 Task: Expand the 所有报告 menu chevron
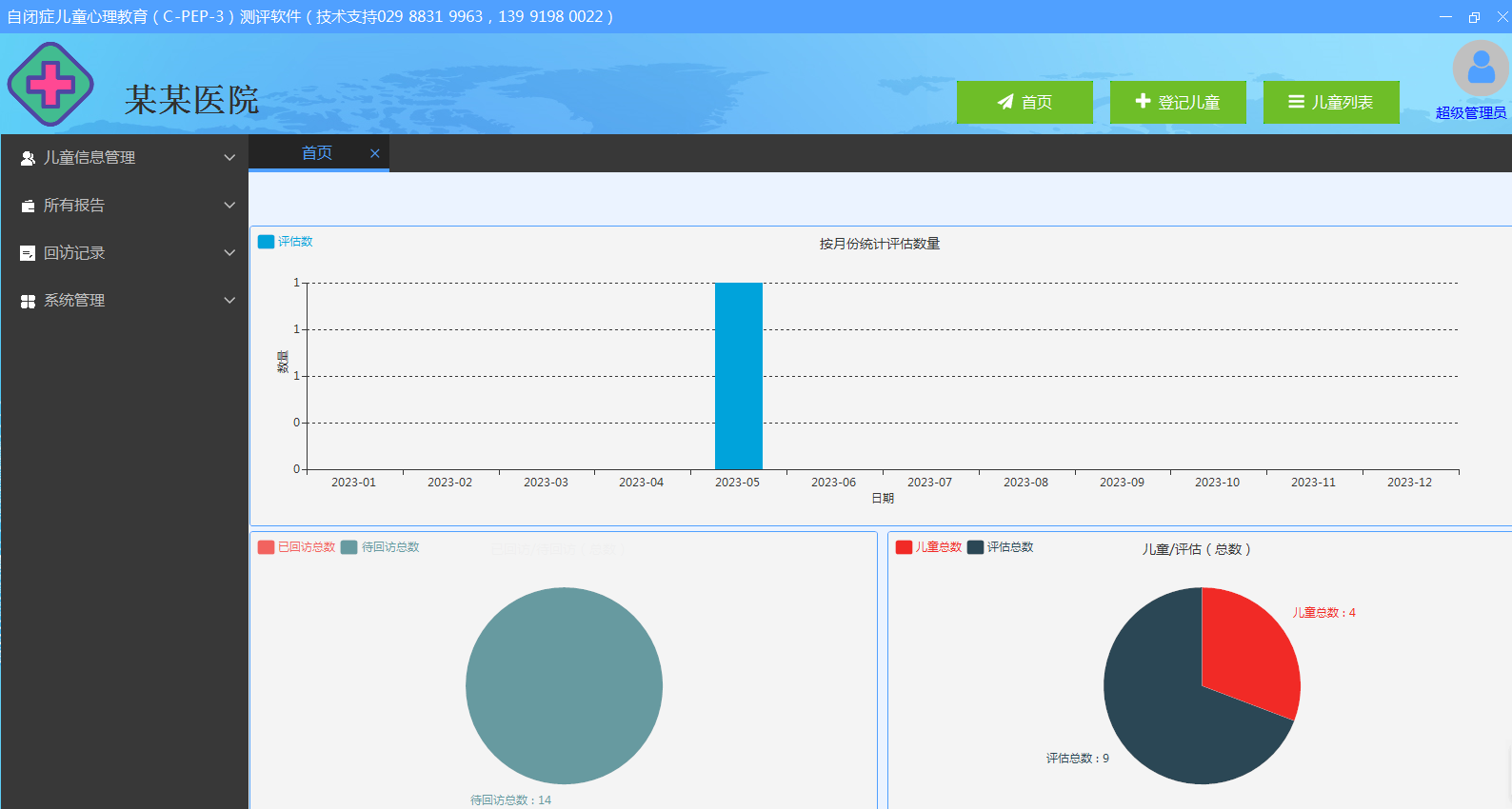(x=229, y=206)
